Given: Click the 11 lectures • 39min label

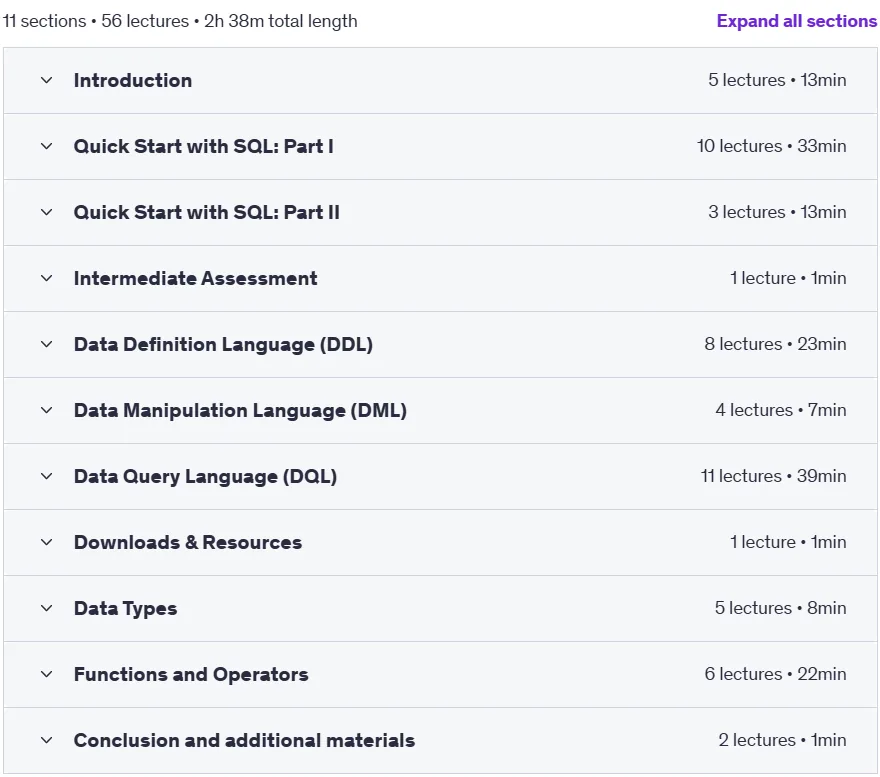Looking at the screenshot, I should coord(773,476).
